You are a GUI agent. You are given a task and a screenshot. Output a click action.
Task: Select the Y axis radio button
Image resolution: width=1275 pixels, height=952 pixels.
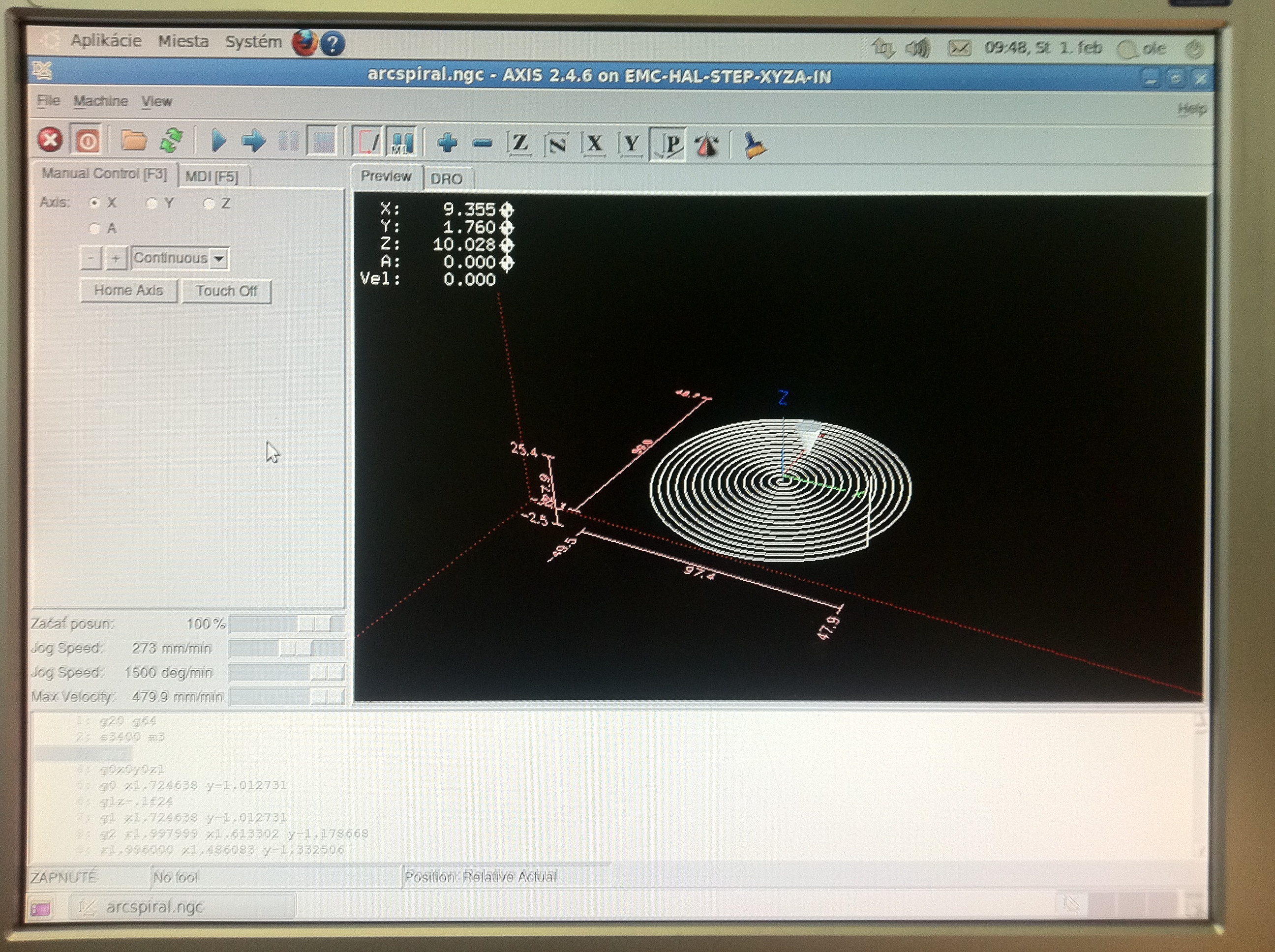click(x=152, y=204)
